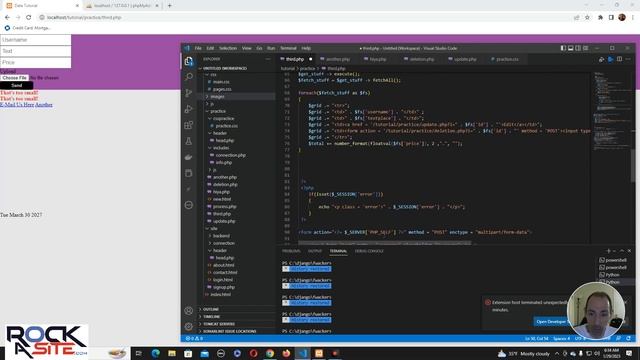
Task: Split the editor to the right
Action: pyautogui.click(x=619, y=59)
